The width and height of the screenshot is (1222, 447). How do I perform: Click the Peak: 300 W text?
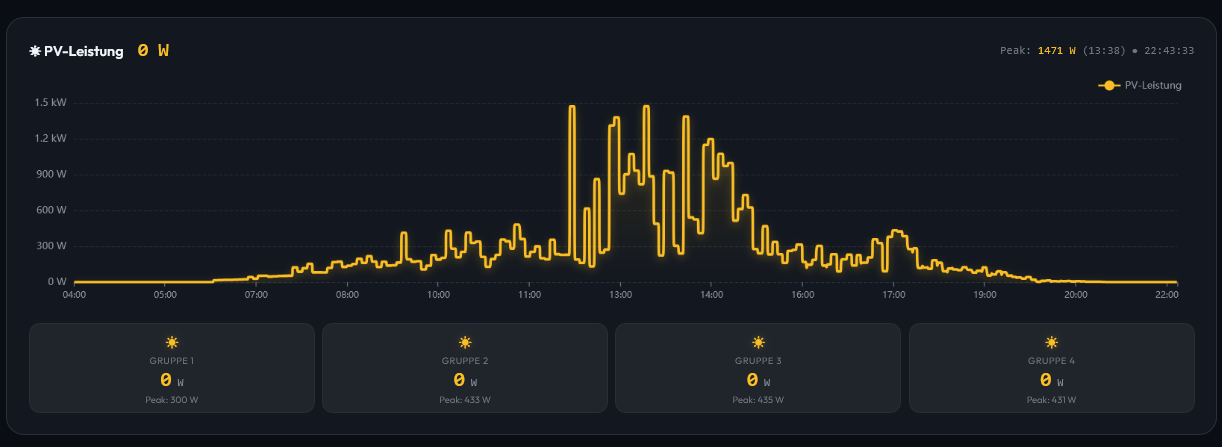click(172, 400)
